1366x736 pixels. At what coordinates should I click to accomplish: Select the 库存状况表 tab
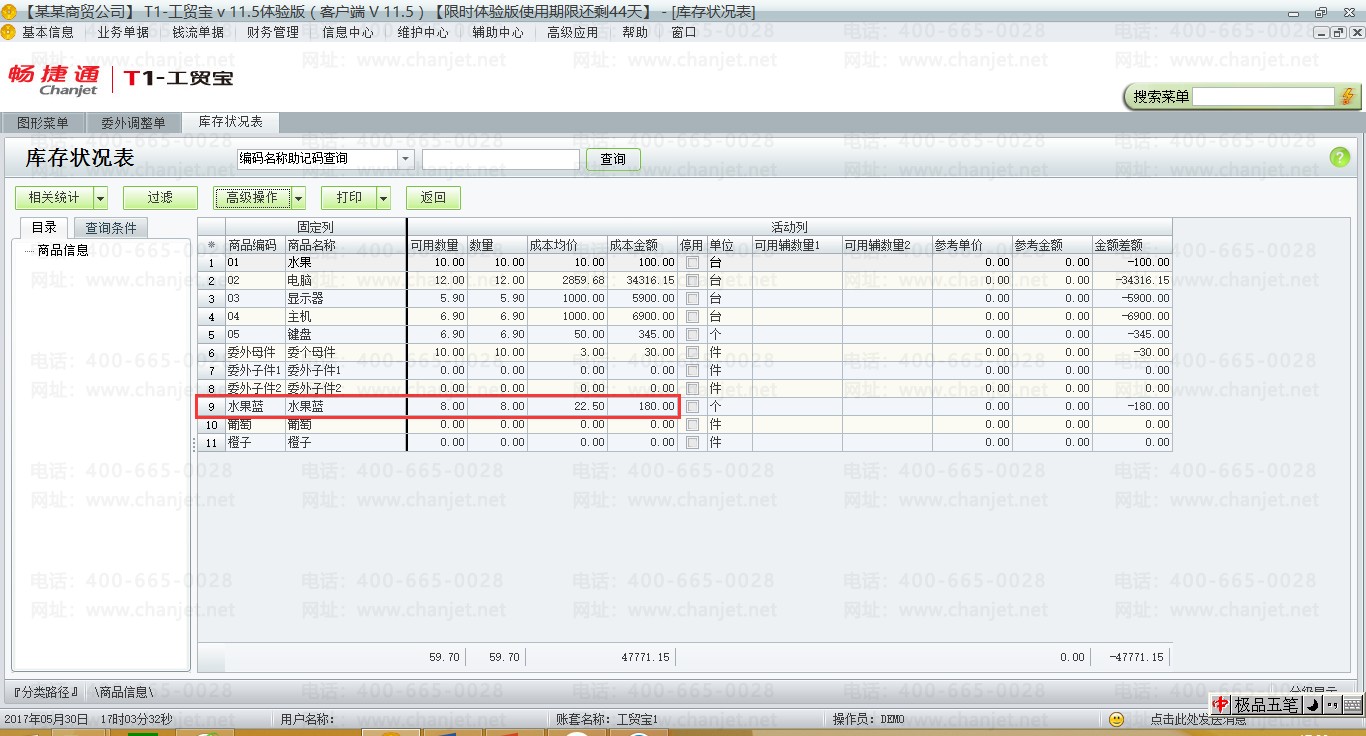point(230,122)
